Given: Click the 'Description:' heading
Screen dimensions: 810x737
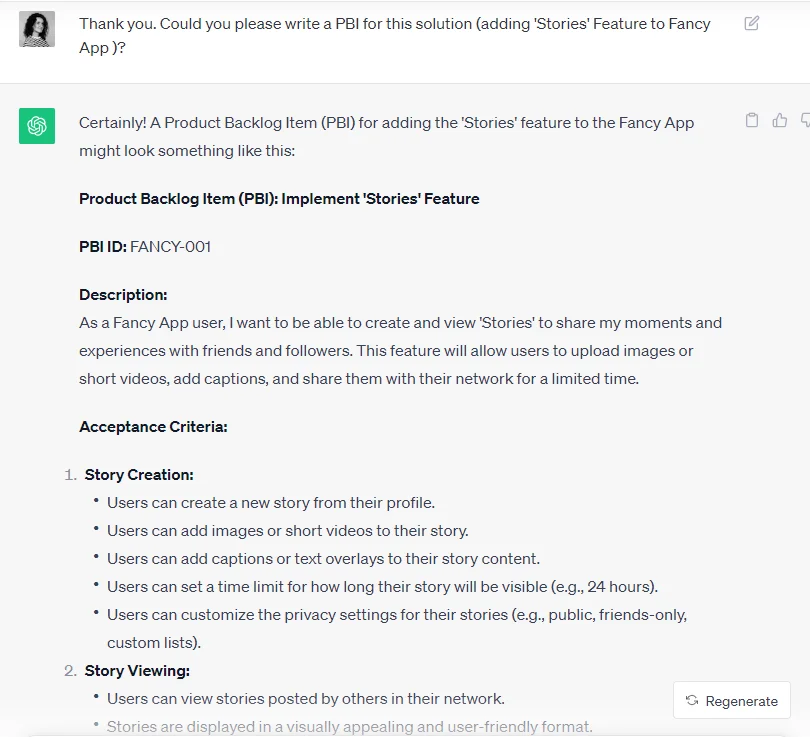Looking at the screenshot, I should pos(123,295).
